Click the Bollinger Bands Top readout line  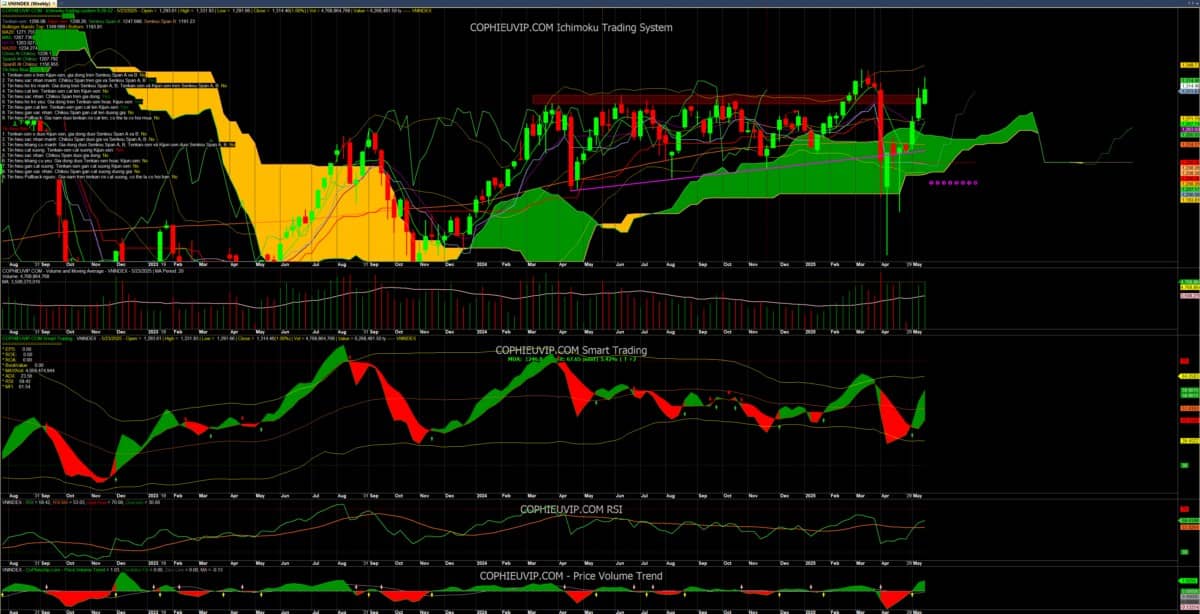tap(35, 25)
